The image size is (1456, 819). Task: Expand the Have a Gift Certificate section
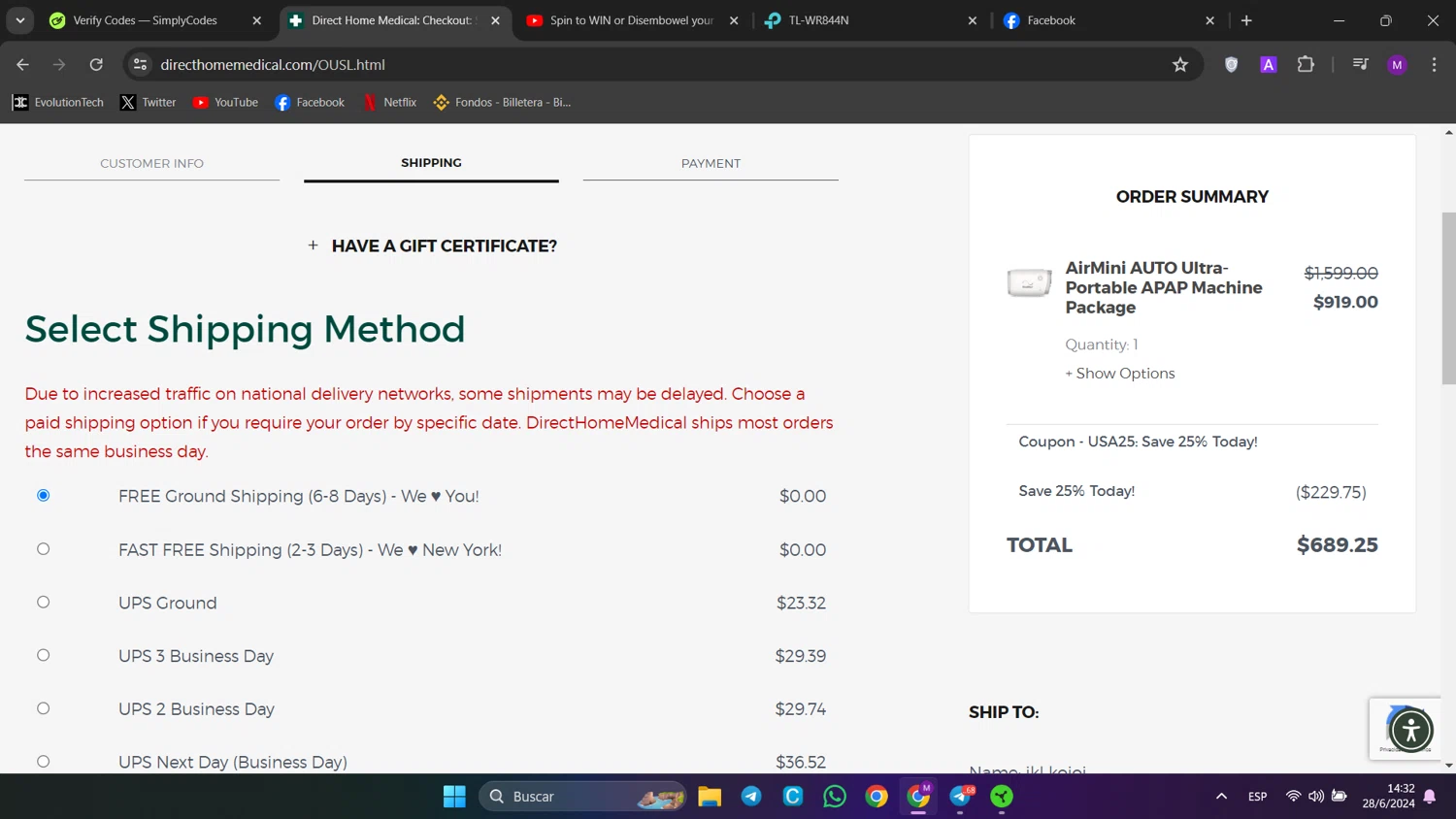point(432,246)
